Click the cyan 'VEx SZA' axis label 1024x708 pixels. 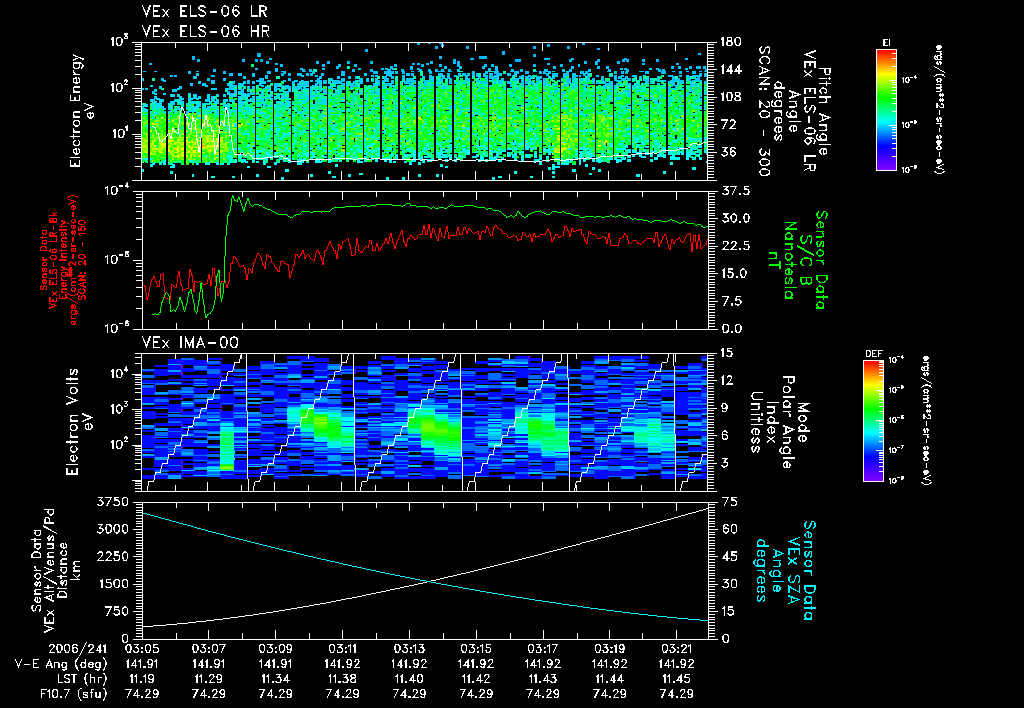(793, 570)
